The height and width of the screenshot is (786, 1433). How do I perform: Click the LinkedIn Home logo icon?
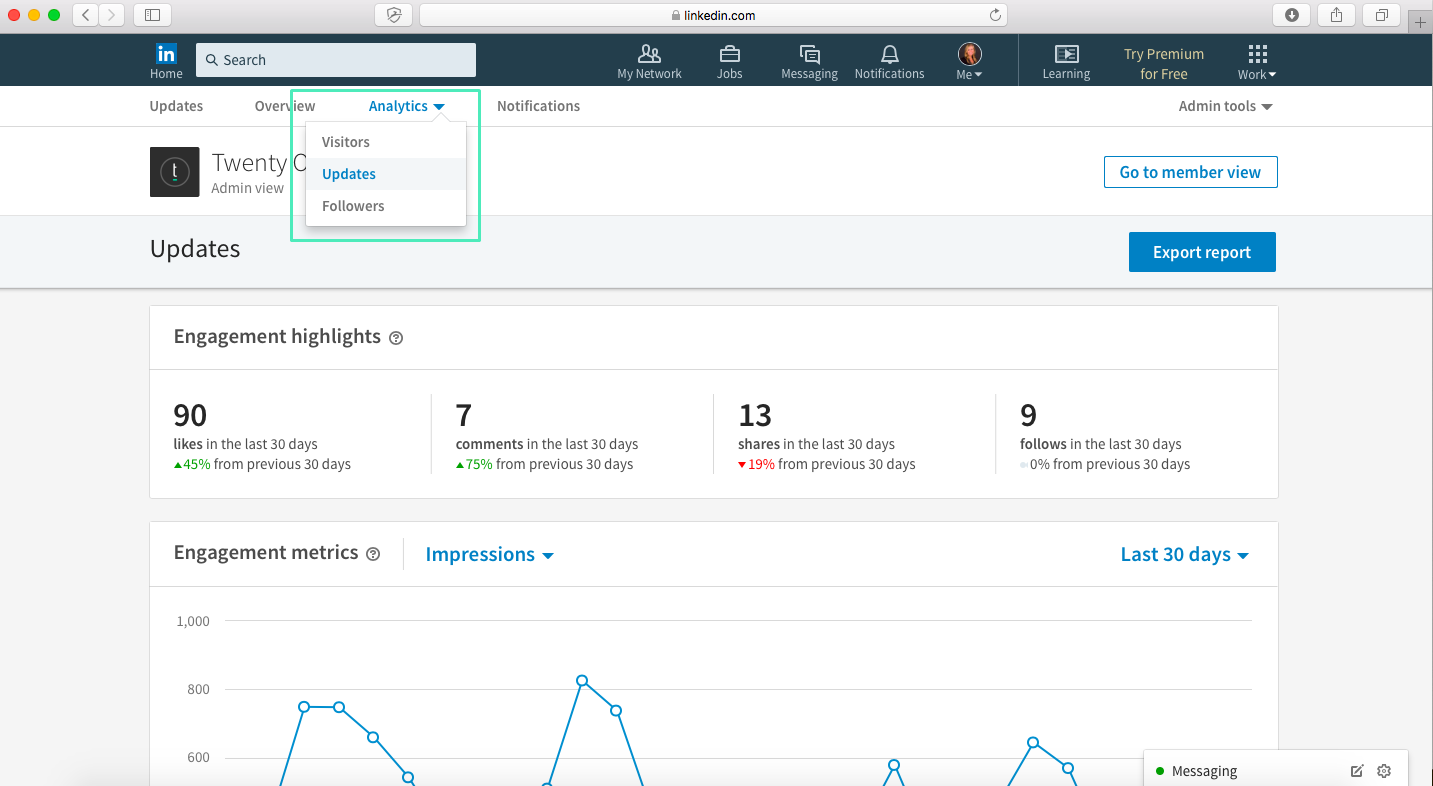coord(166,54)
